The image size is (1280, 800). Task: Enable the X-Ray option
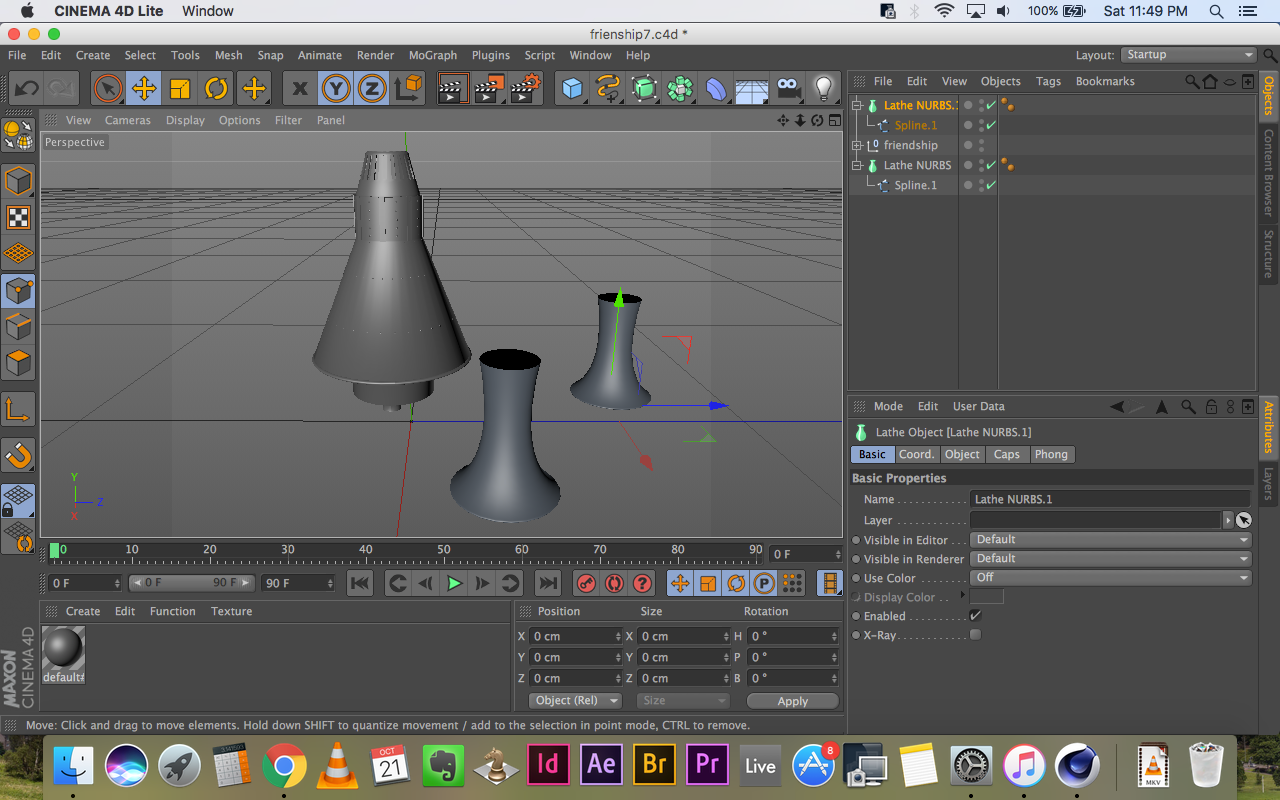pos(976,634)
